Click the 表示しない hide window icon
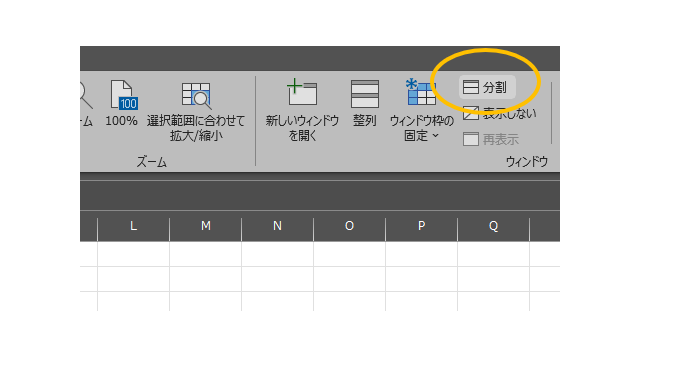676x375 pixels. [471, 113]
